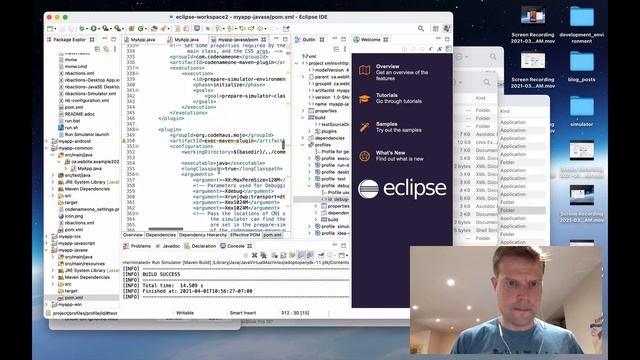Click the New Java Package toolbar icon
Viewport: 640px width, 360px height.
click(x=131, y=29)
